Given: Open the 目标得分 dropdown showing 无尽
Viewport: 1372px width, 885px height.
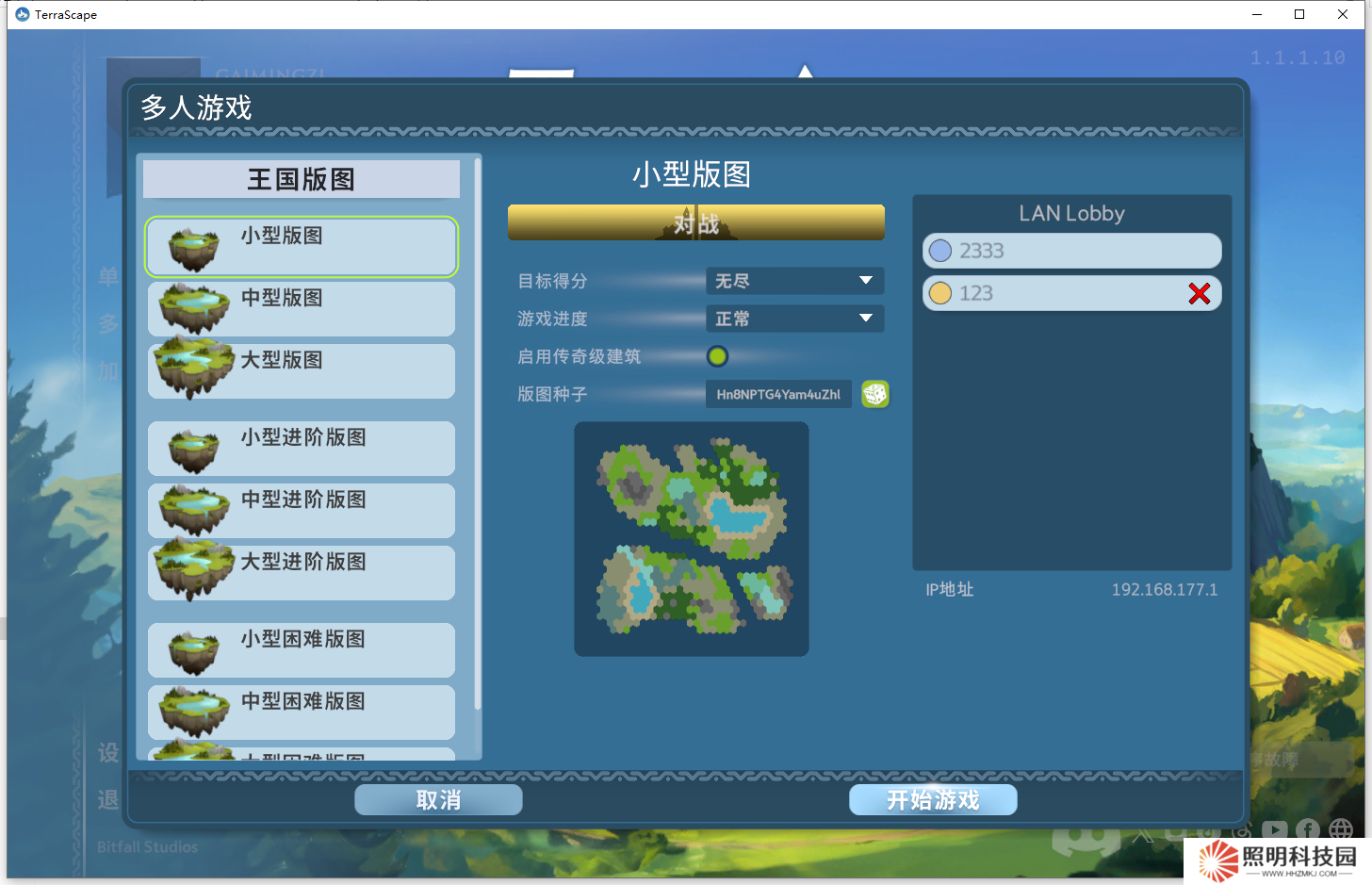Looking at the screenshot, I should click(x=793, y=281).
